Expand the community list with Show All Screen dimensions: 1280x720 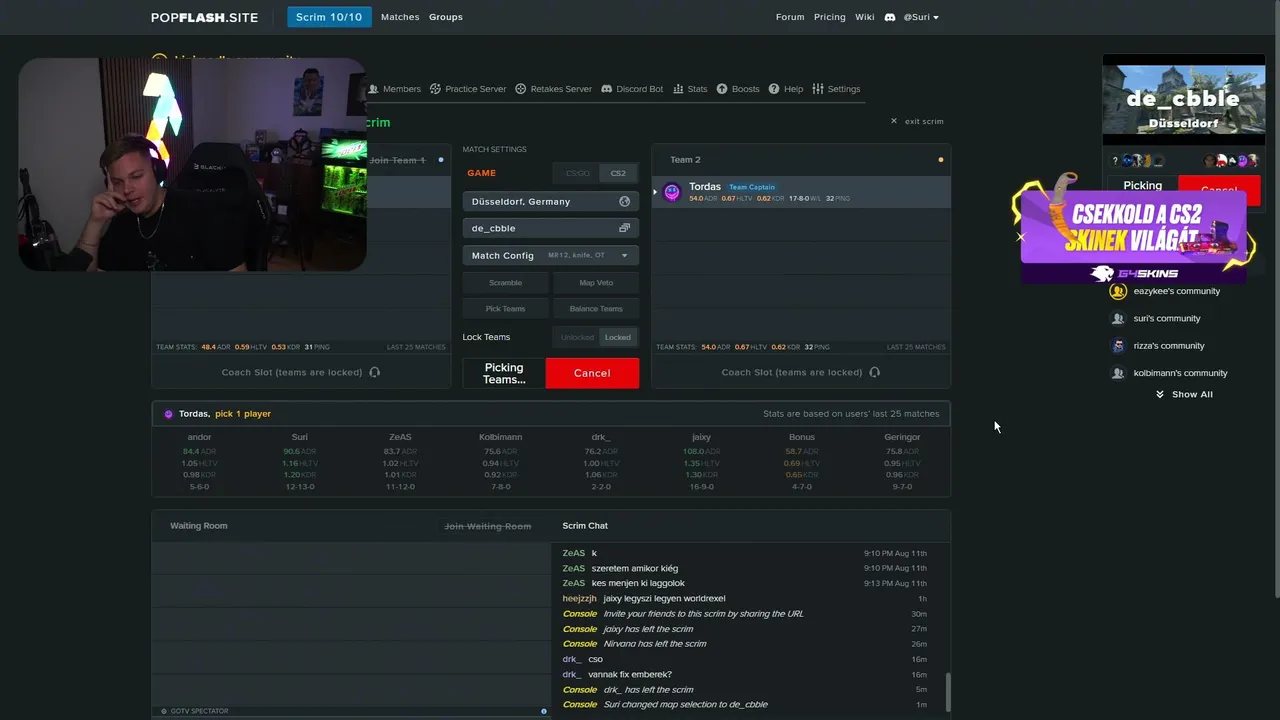pos(1184,394)
